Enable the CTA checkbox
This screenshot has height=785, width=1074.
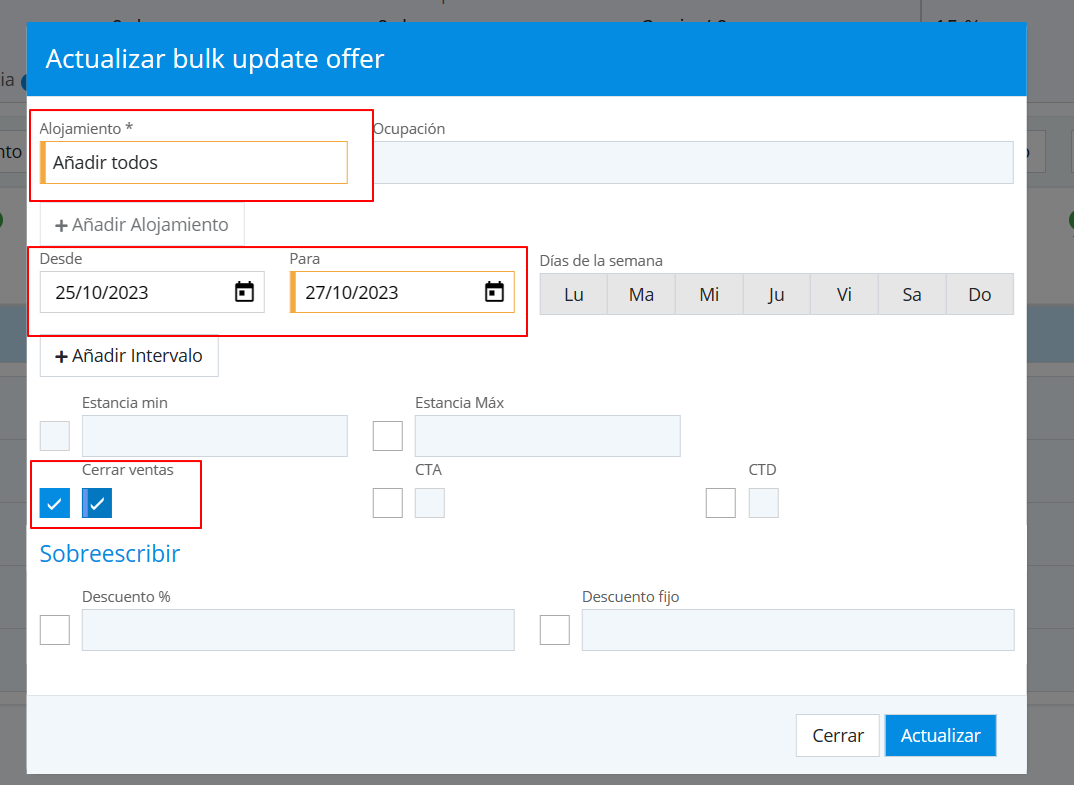[x=387, y=503]
